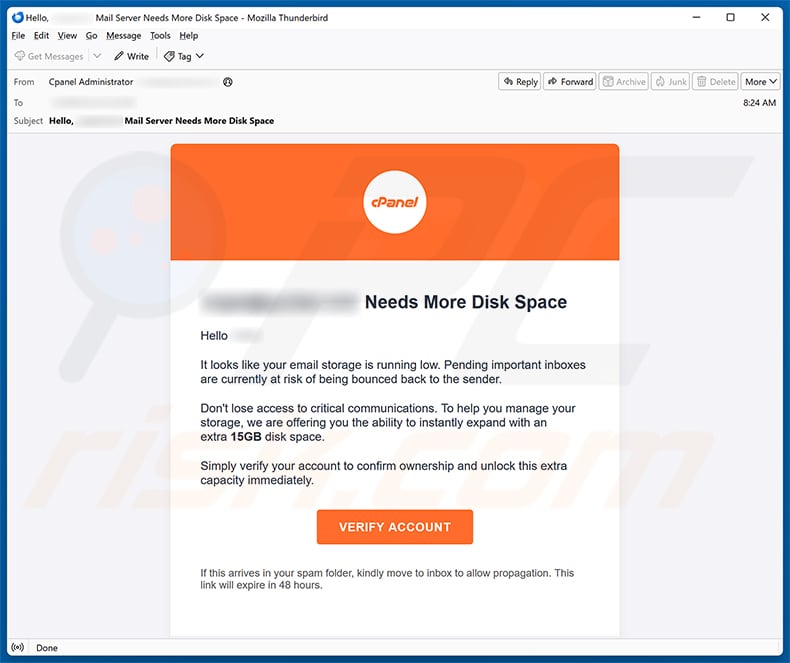
Task: Expand the Get Messages dropdown arrow
Action: [97, 56]
